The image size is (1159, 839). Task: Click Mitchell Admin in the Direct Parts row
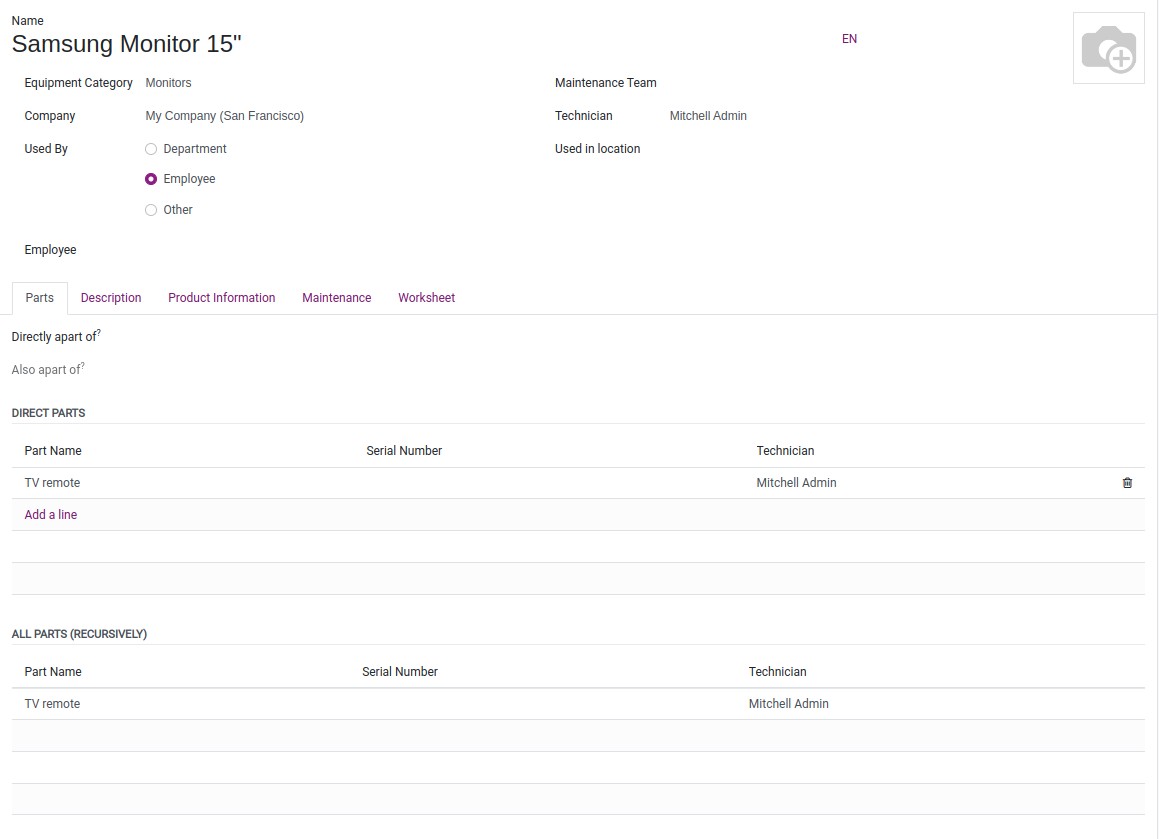(796, 483)
